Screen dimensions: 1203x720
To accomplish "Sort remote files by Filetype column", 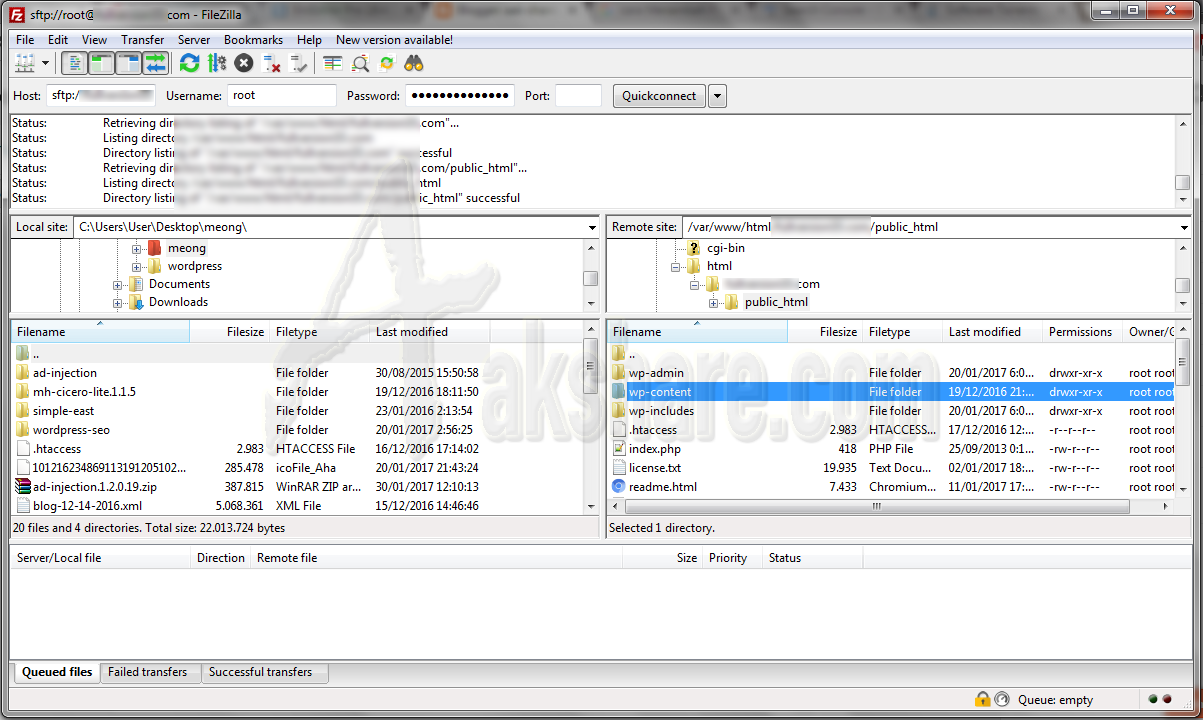I will [903, 332].
